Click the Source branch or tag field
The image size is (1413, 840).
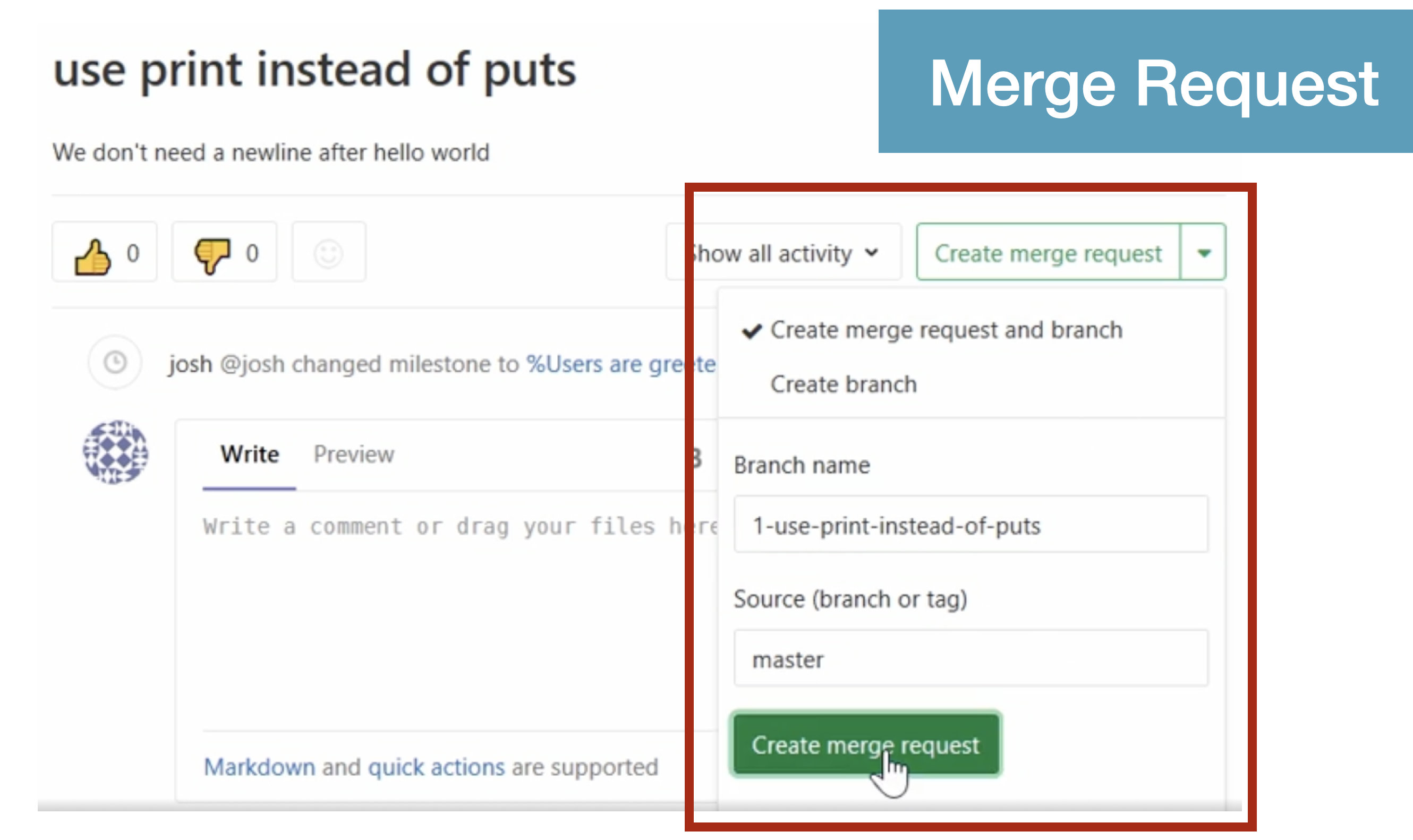click(x=971, y=658)
